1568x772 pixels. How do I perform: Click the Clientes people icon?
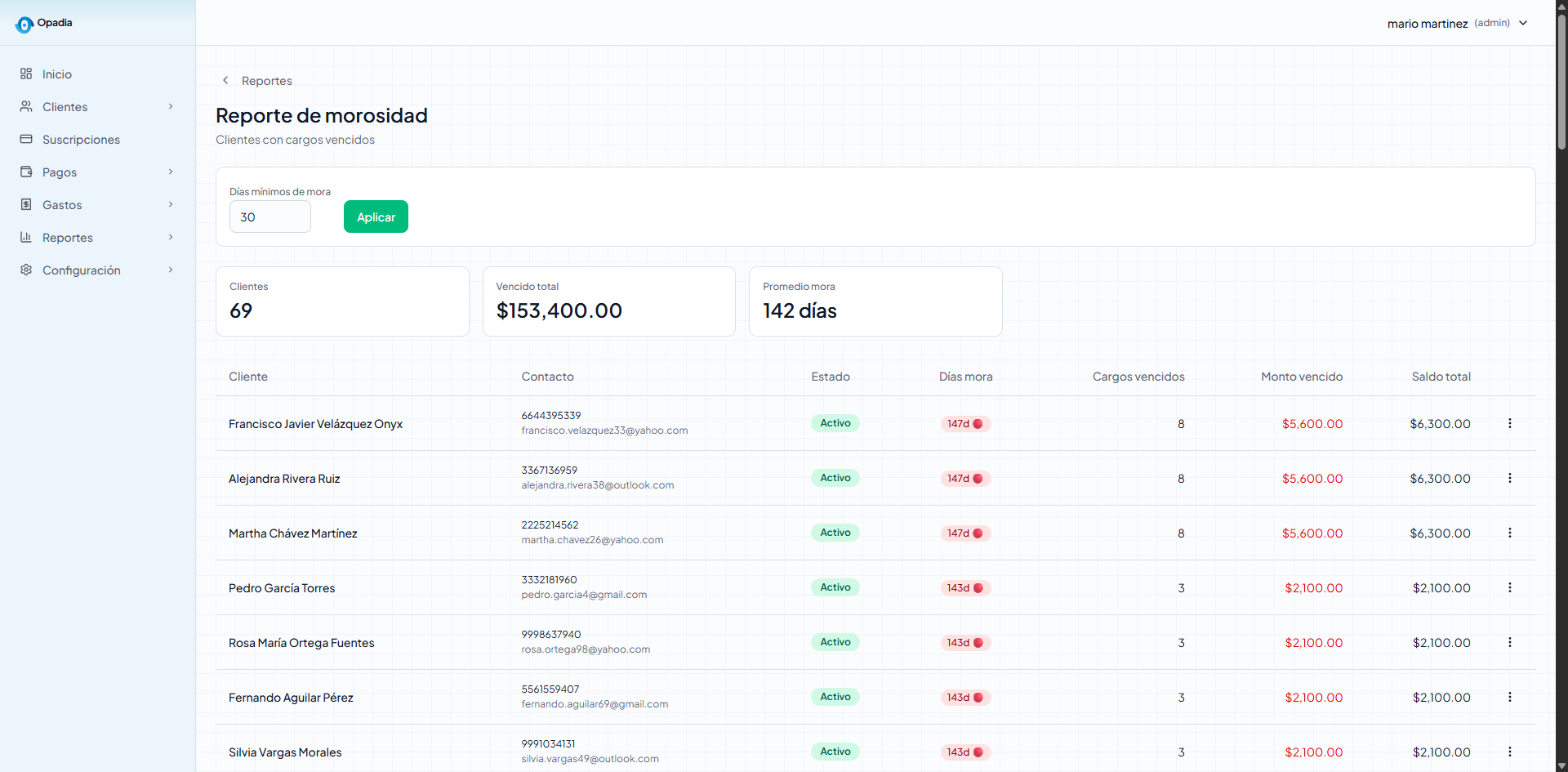tap(26, 106)
